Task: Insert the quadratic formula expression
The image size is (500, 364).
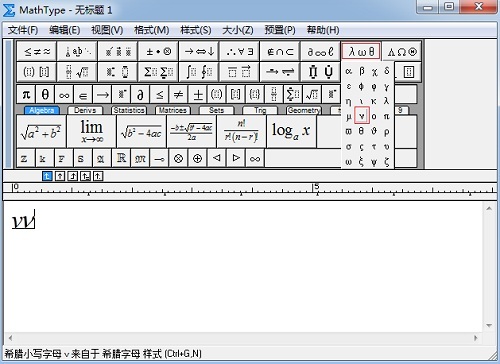Action: (191, 132)
